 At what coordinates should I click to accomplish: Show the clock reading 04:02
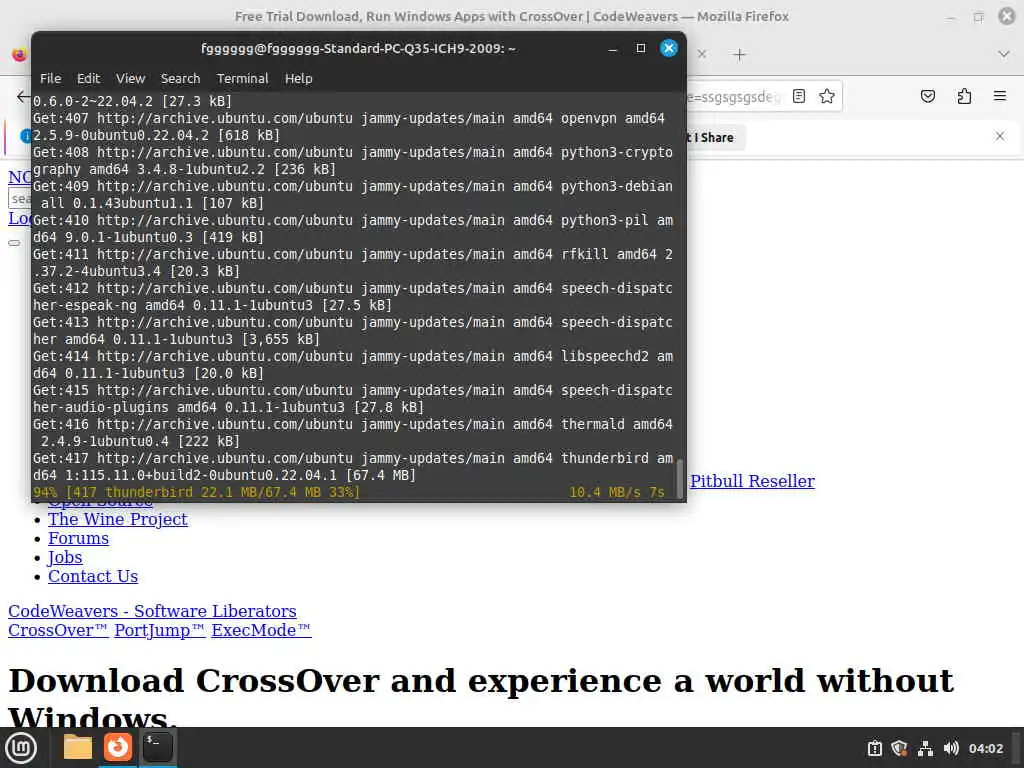[x=985, y=748]
